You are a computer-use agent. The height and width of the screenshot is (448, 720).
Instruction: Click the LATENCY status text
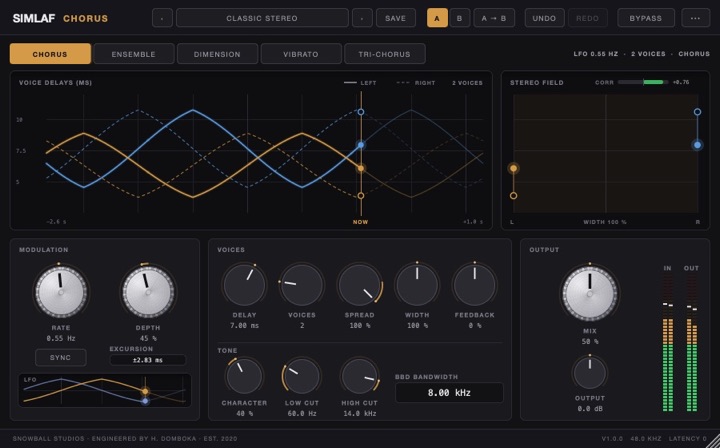[x=687, y=439]
